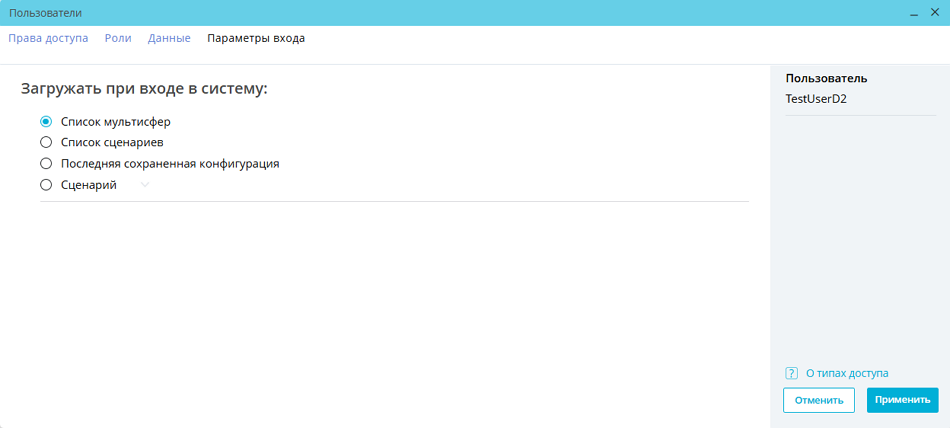Expand the Сценарий dropdown chevron

point(144,185)
